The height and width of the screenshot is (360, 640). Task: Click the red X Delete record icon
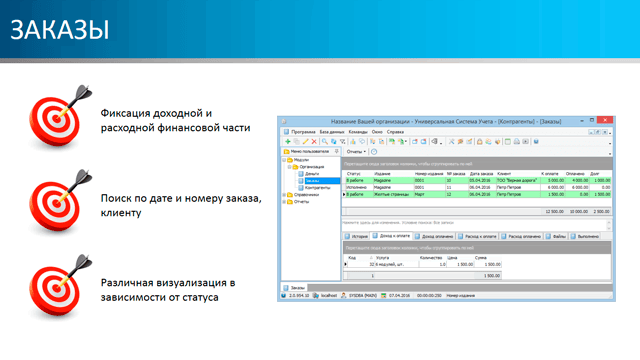pos(314,142)
